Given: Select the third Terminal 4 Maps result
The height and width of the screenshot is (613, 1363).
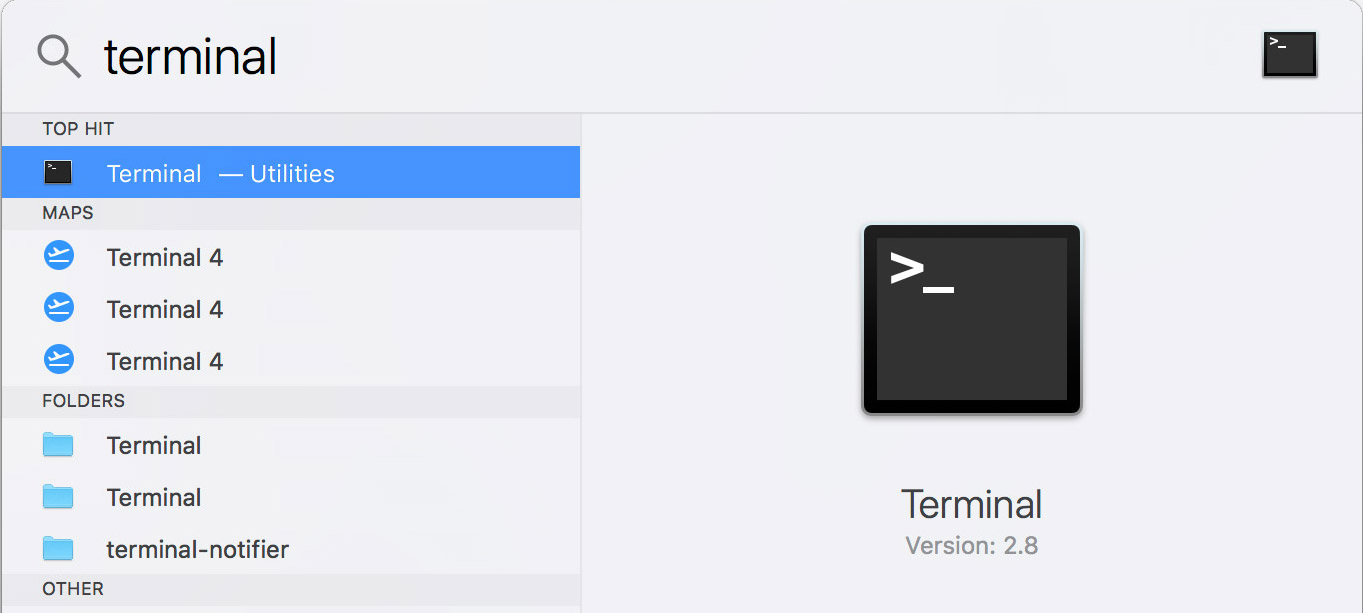Looking at the screenshot, I should (x=165, y=360).
